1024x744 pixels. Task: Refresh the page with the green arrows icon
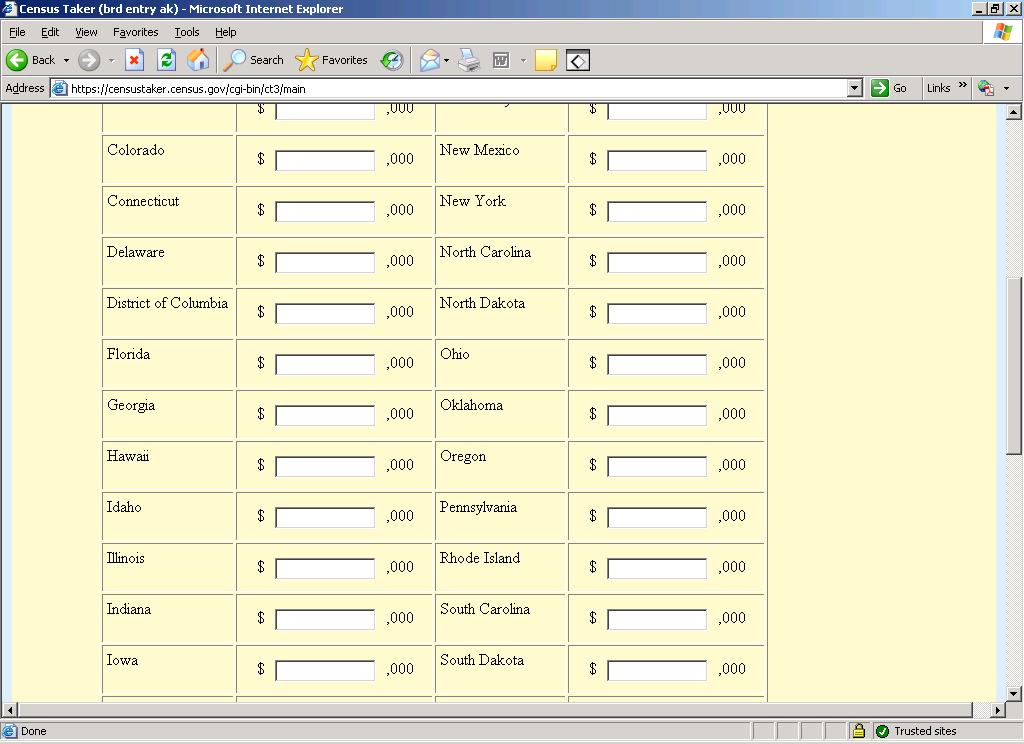coord(167,60)
